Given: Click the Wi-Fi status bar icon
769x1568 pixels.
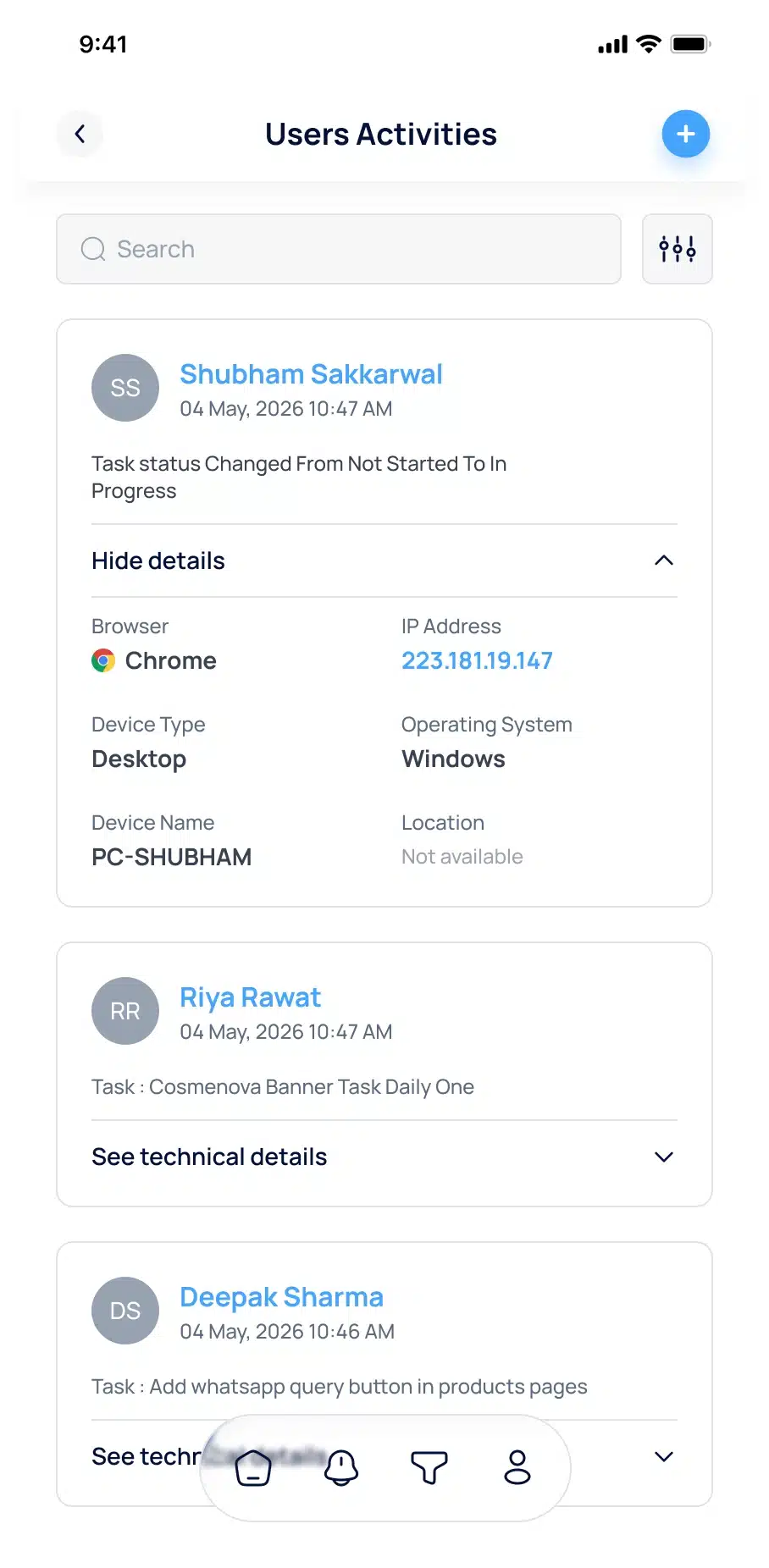Looking at the screenshot, I should (649, 44).
